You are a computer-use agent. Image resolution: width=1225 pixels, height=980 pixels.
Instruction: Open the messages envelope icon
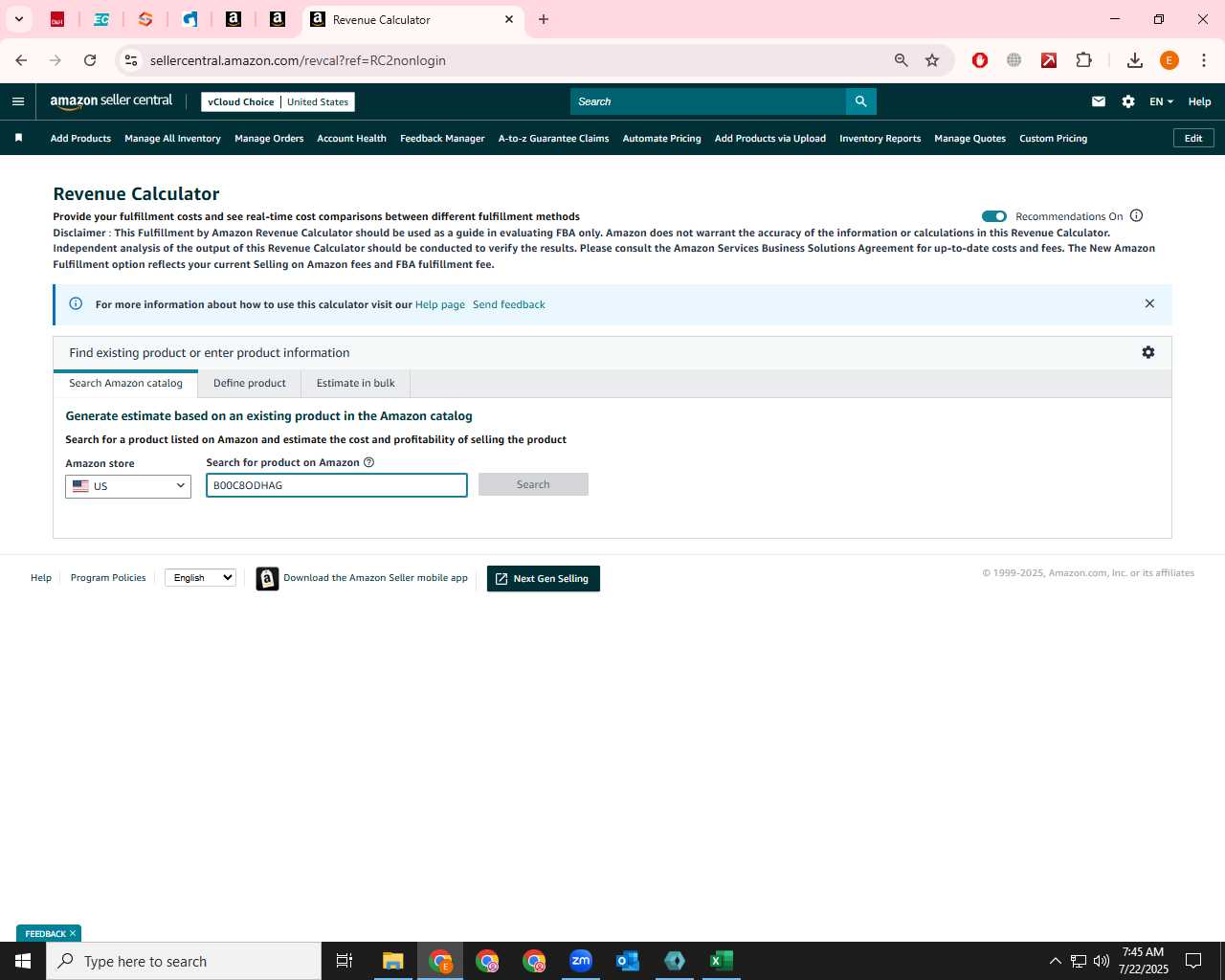pos(1099,101)
